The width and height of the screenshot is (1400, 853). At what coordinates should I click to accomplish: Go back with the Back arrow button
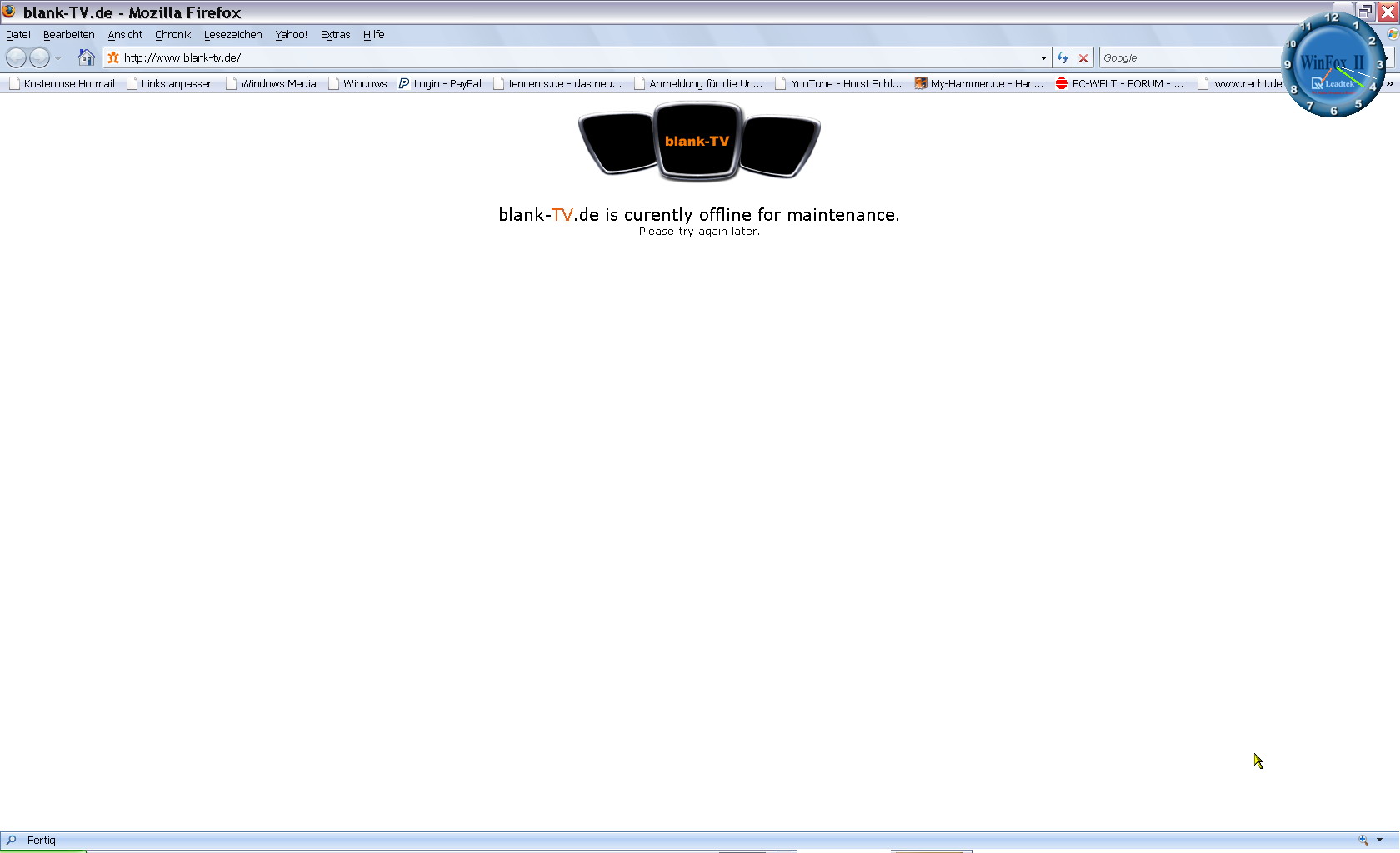(x=16, y=57)
